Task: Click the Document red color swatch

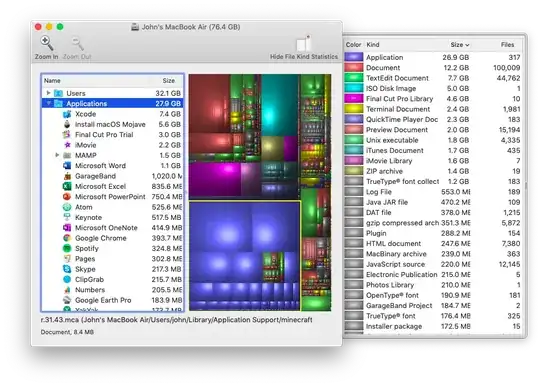Action: point(354,67)
